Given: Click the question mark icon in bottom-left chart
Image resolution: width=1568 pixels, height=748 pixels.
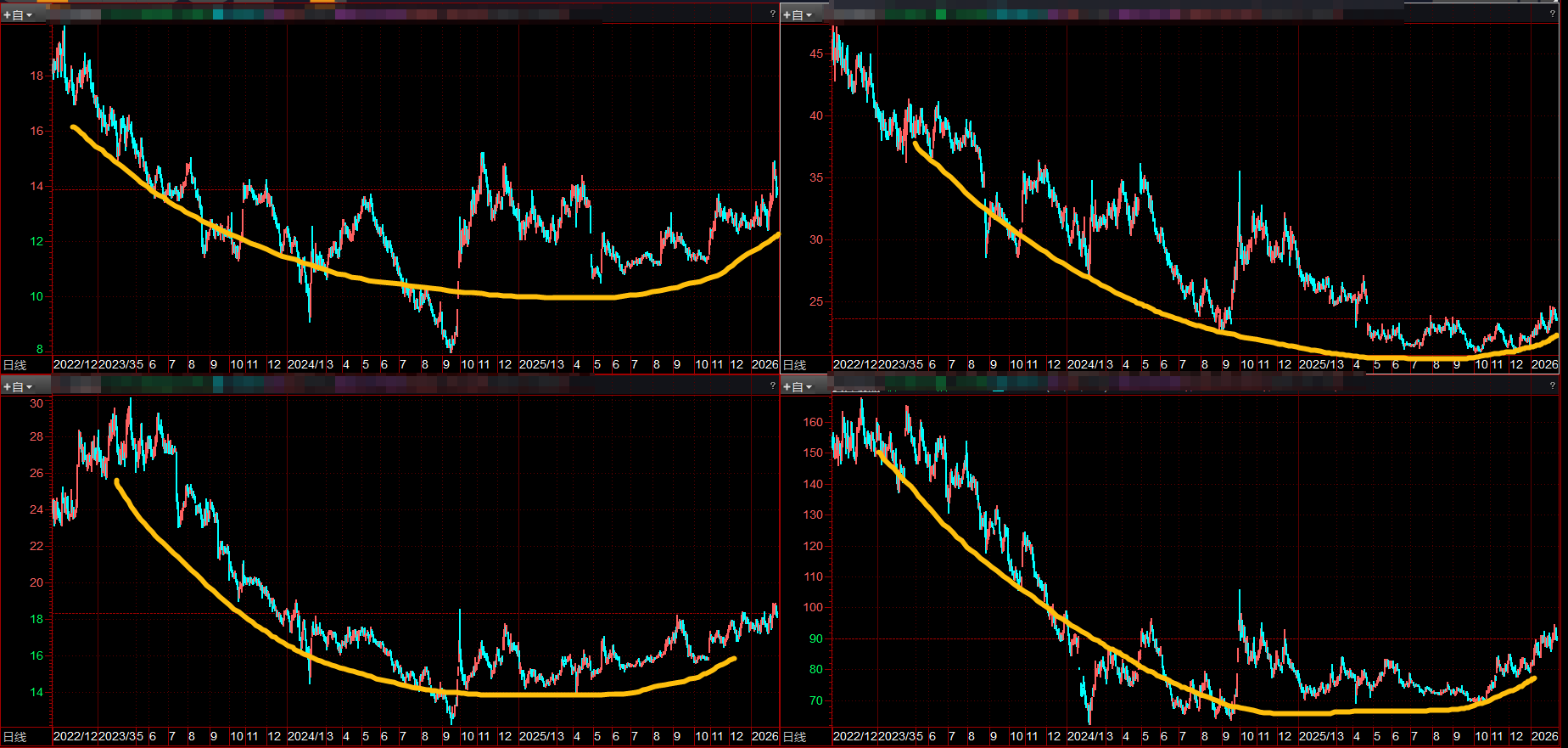Looking at the screenshot, I should tap(772, 385).
